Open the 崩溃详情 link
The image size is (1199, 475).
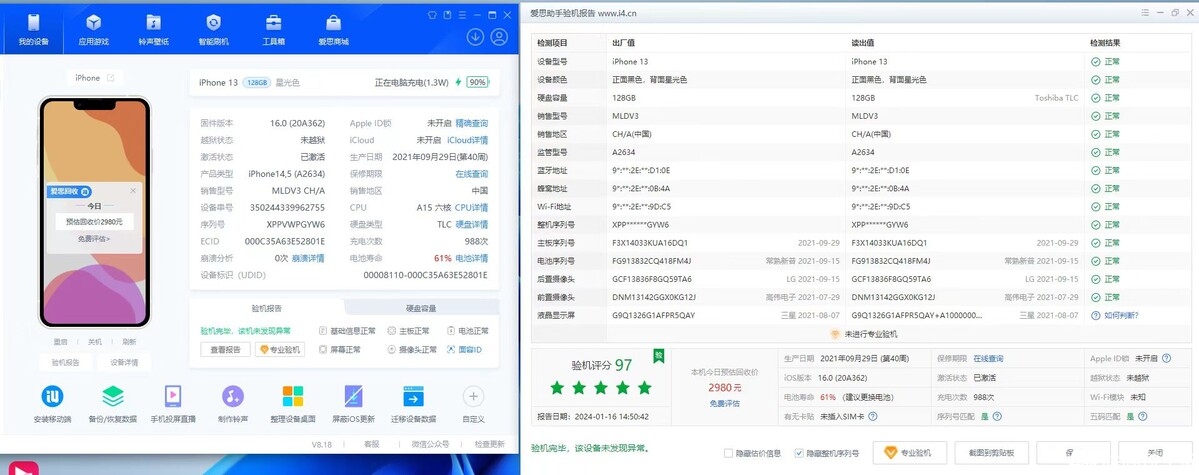click(307, 258)
